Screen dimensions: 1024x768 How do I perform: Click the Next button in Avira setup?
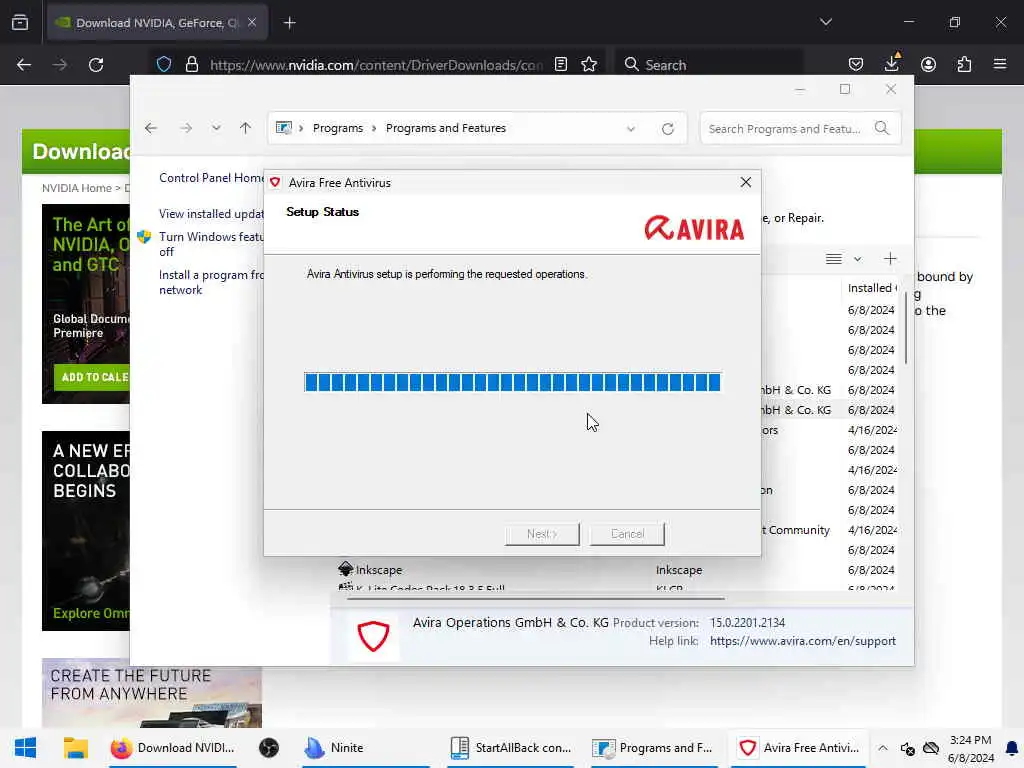(x=542, y=534)
